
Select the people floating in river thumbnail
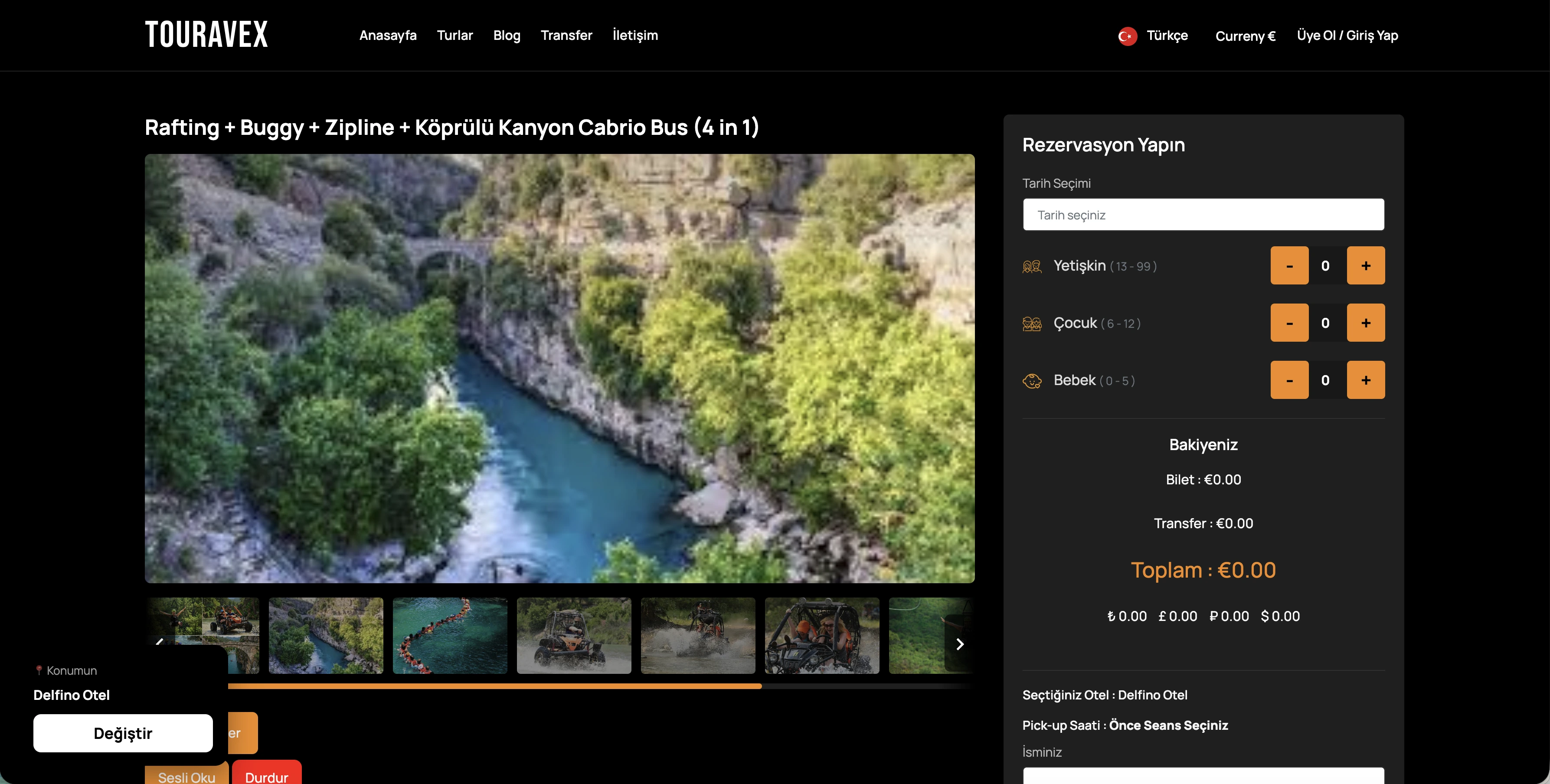449,635
